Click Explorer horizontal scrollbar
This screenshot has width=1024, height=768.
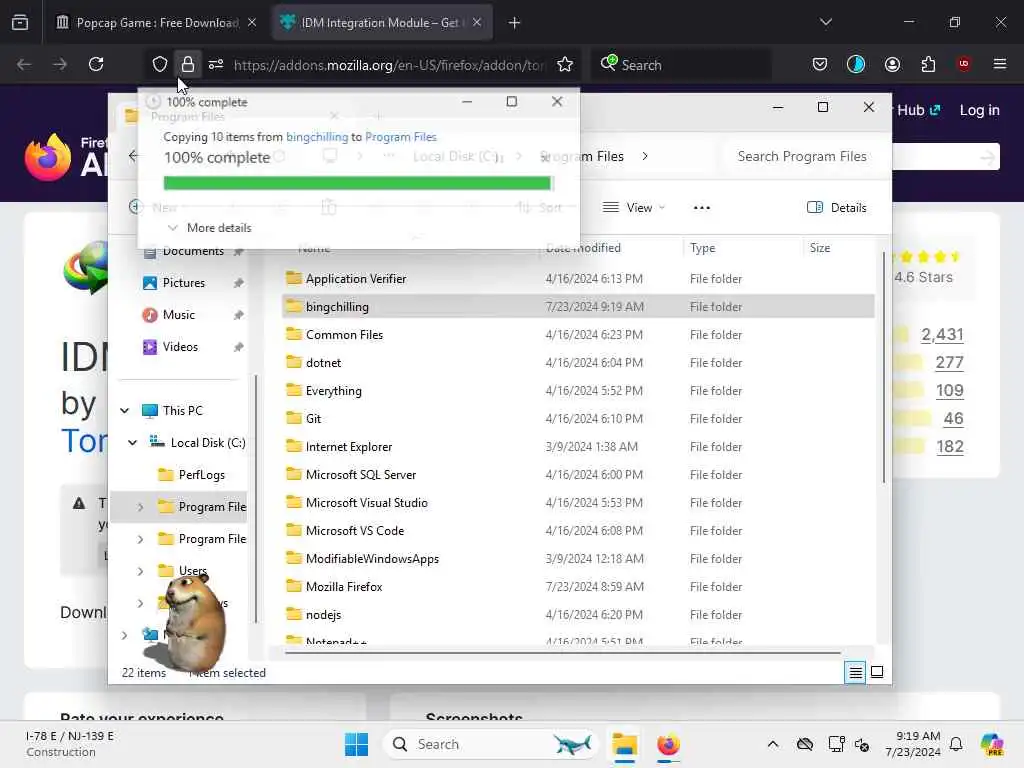click(562, 652)
